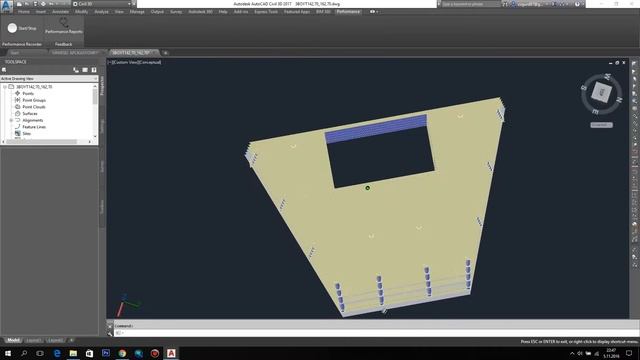Click the Toolspace panorama window icon
The width and height of the screenshot is (640, 360).
[x=85, y=70]
